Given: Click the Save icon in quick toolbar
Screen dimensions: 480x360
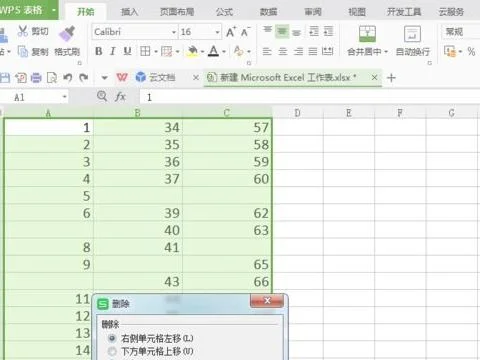Looking at the screenshot, I should coord(5,78).
